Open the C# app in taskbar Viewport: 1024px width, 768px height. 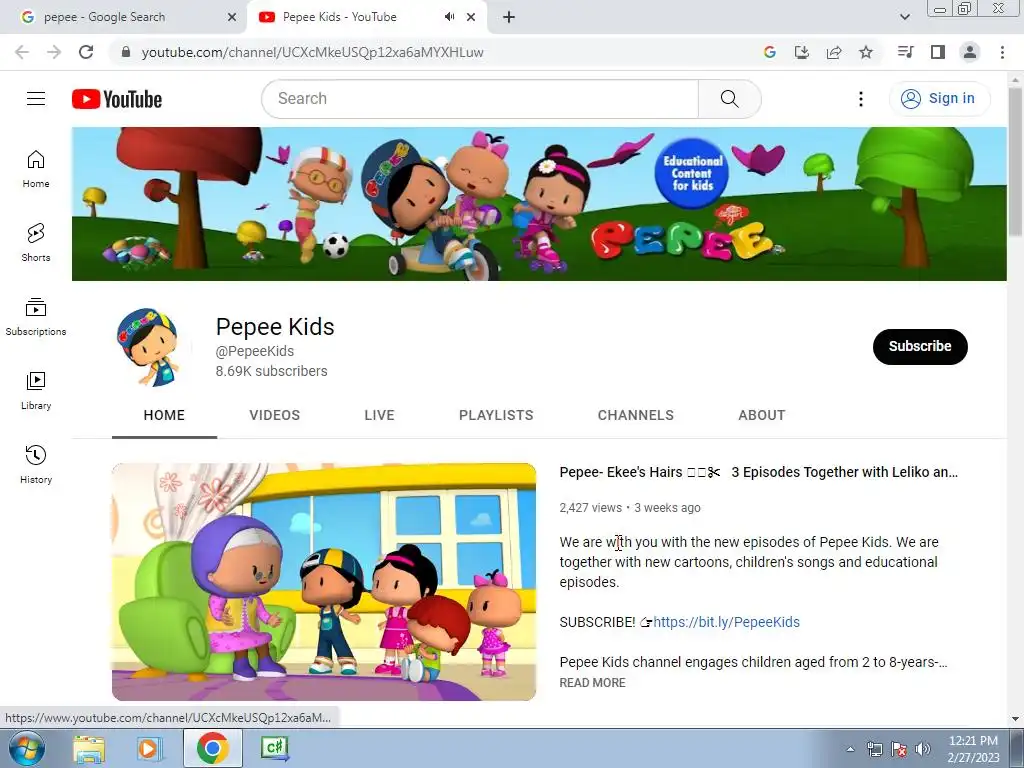pyautogui.click(x=274, y=748)
